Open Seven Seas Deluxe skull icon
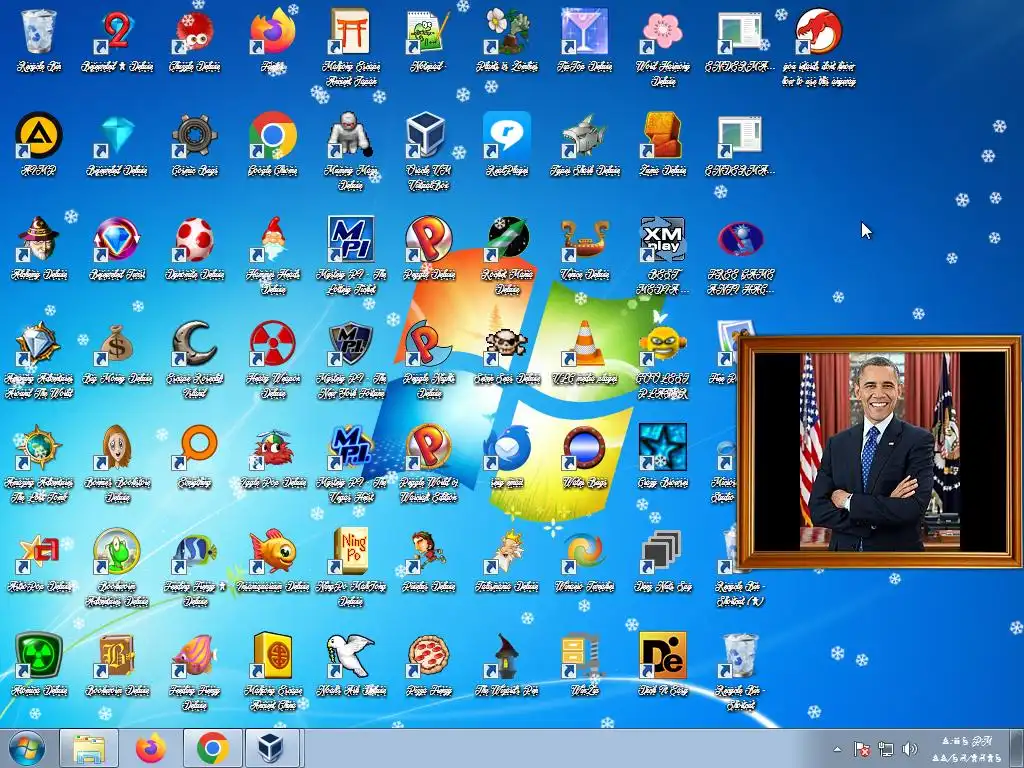 point(507,343)
